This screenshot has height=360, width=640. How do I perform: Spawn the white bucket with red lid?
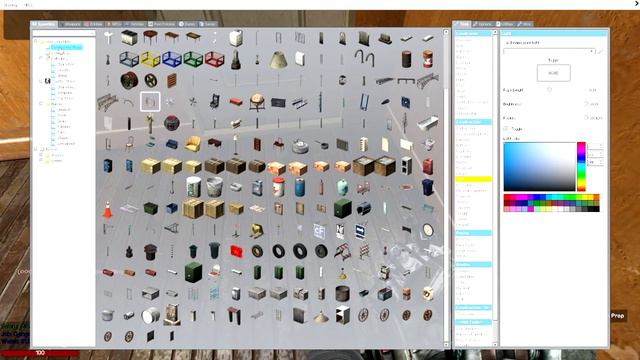click(x=278, y=187)
